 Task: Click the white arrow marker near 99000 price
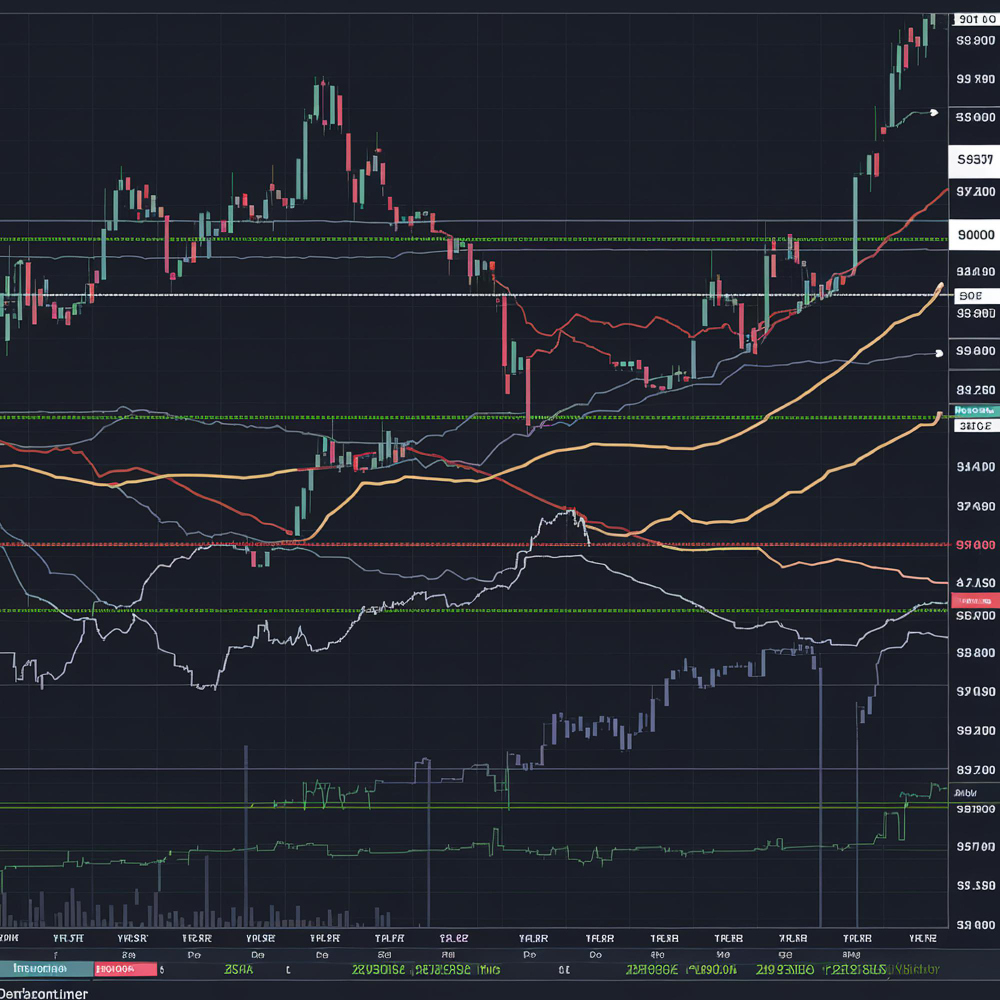tap(934, 113)
